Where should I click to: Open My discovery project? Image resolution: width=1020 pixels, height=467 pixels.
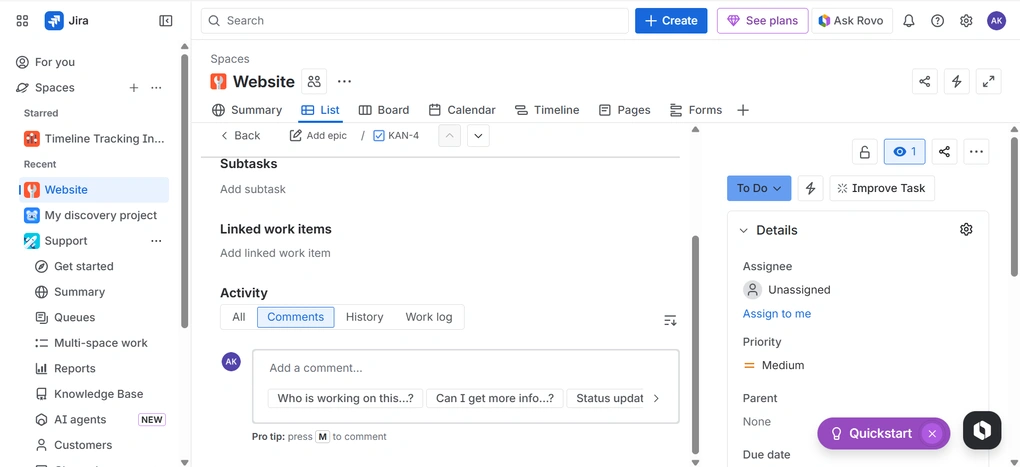click(x=94, y=215)
